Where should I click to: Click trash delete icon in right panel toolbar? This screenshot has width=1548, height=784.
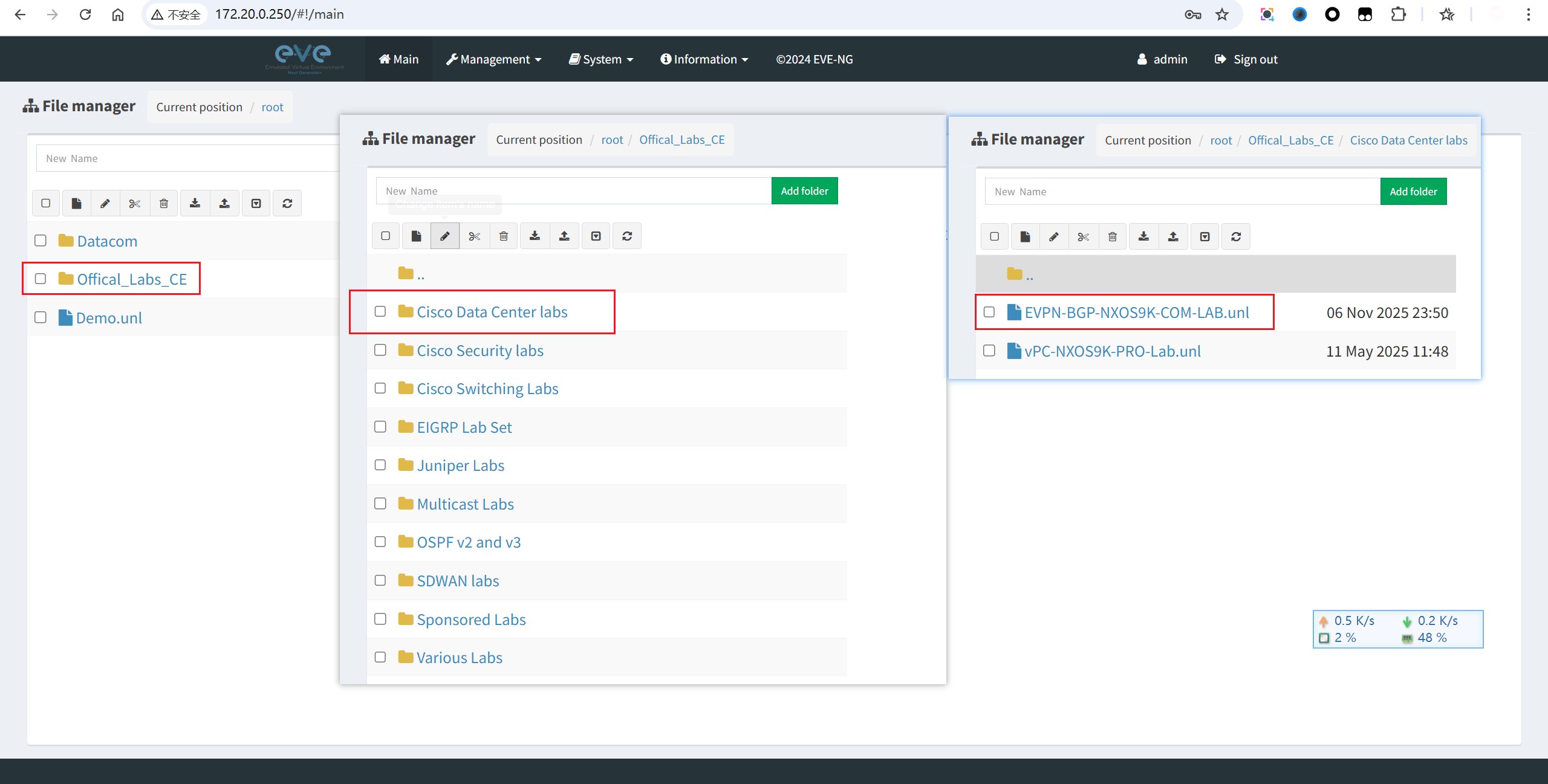(1113, 236)
